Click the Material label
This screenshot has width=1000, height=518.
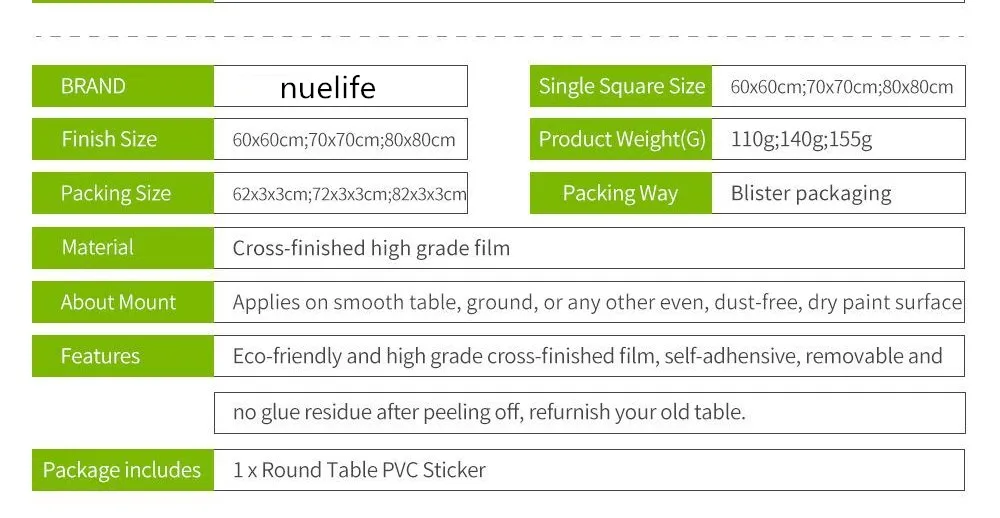coord(122,248)
